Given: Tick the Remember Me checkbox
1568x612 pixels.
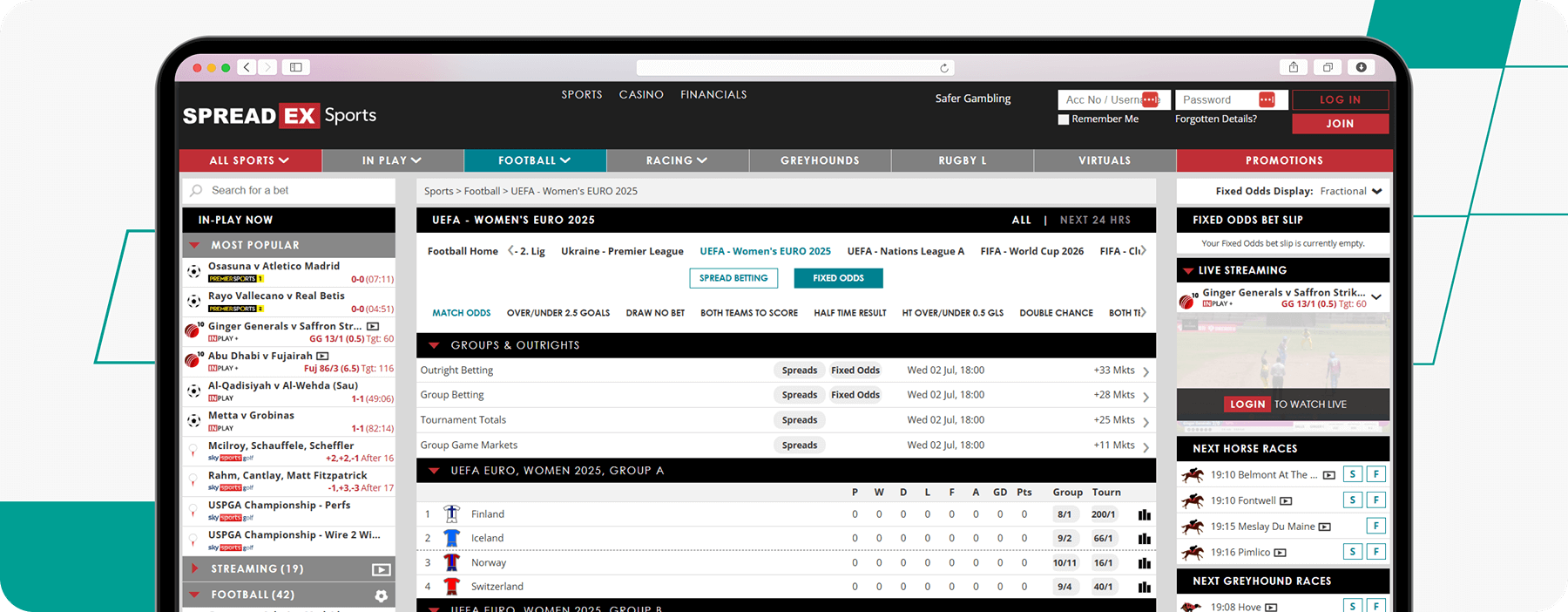Looking at the screenshot, I should click(1064, 119).
